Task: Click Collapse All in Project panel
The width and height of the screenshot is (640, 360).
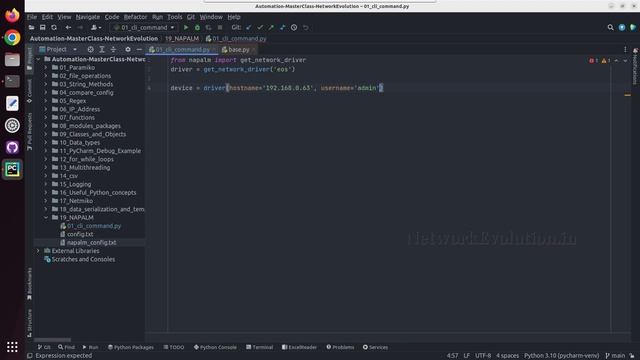Action: (113, 49)
